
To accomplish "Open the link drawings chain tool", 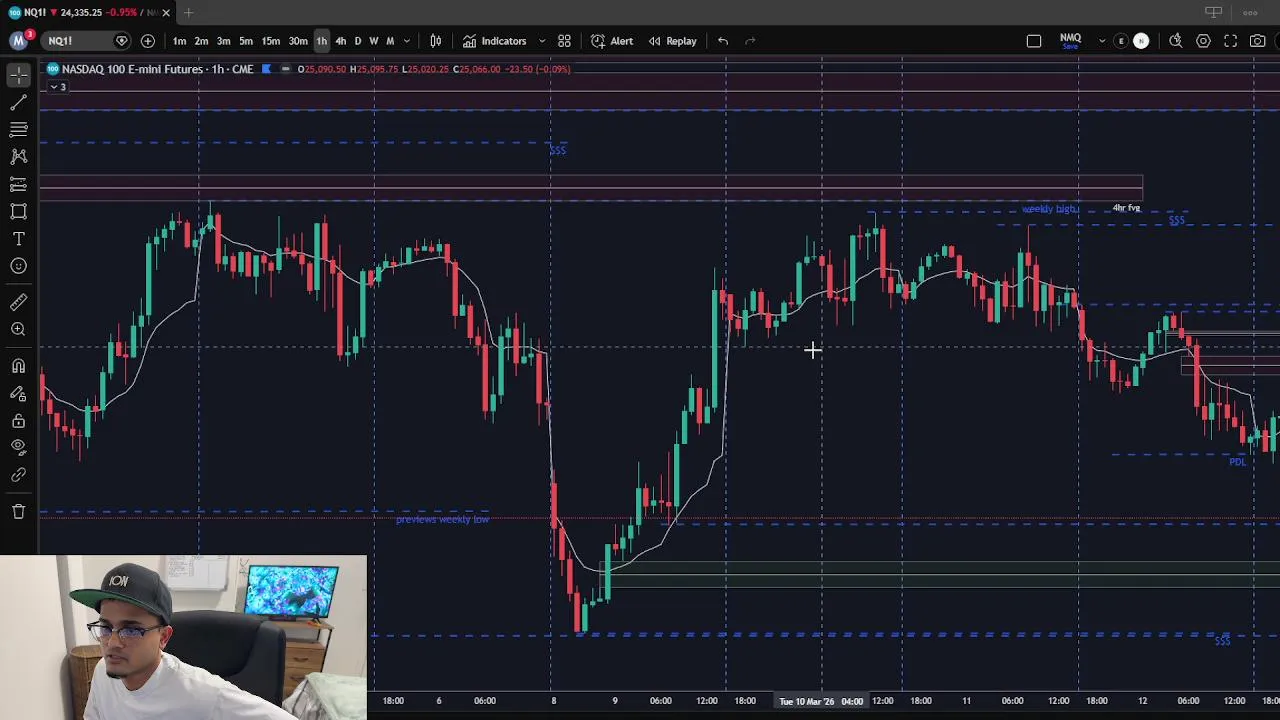I will pyautogui.click(x=18, y=475).
